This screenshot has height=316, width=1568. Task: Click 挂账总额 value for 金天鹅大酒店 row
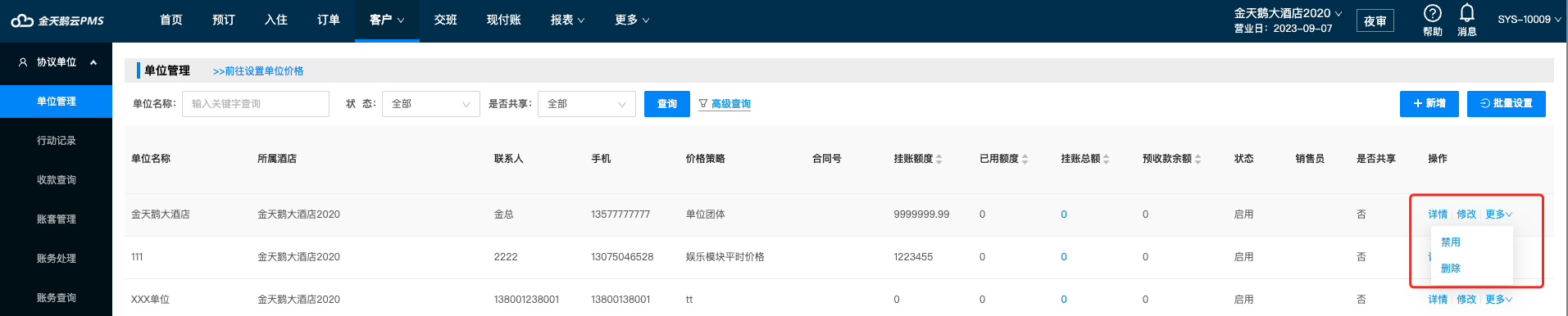click(1064, 214)
